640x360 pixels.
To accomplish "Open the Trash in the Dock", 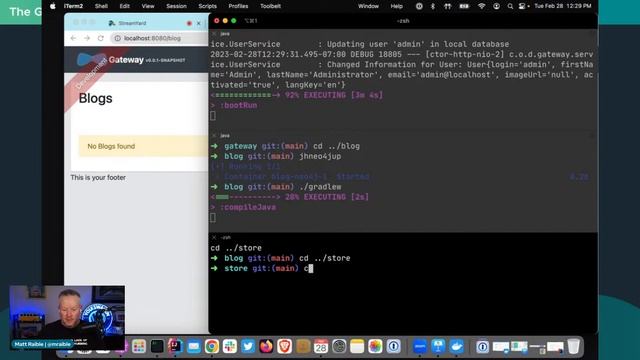I will tap(573, 346).
